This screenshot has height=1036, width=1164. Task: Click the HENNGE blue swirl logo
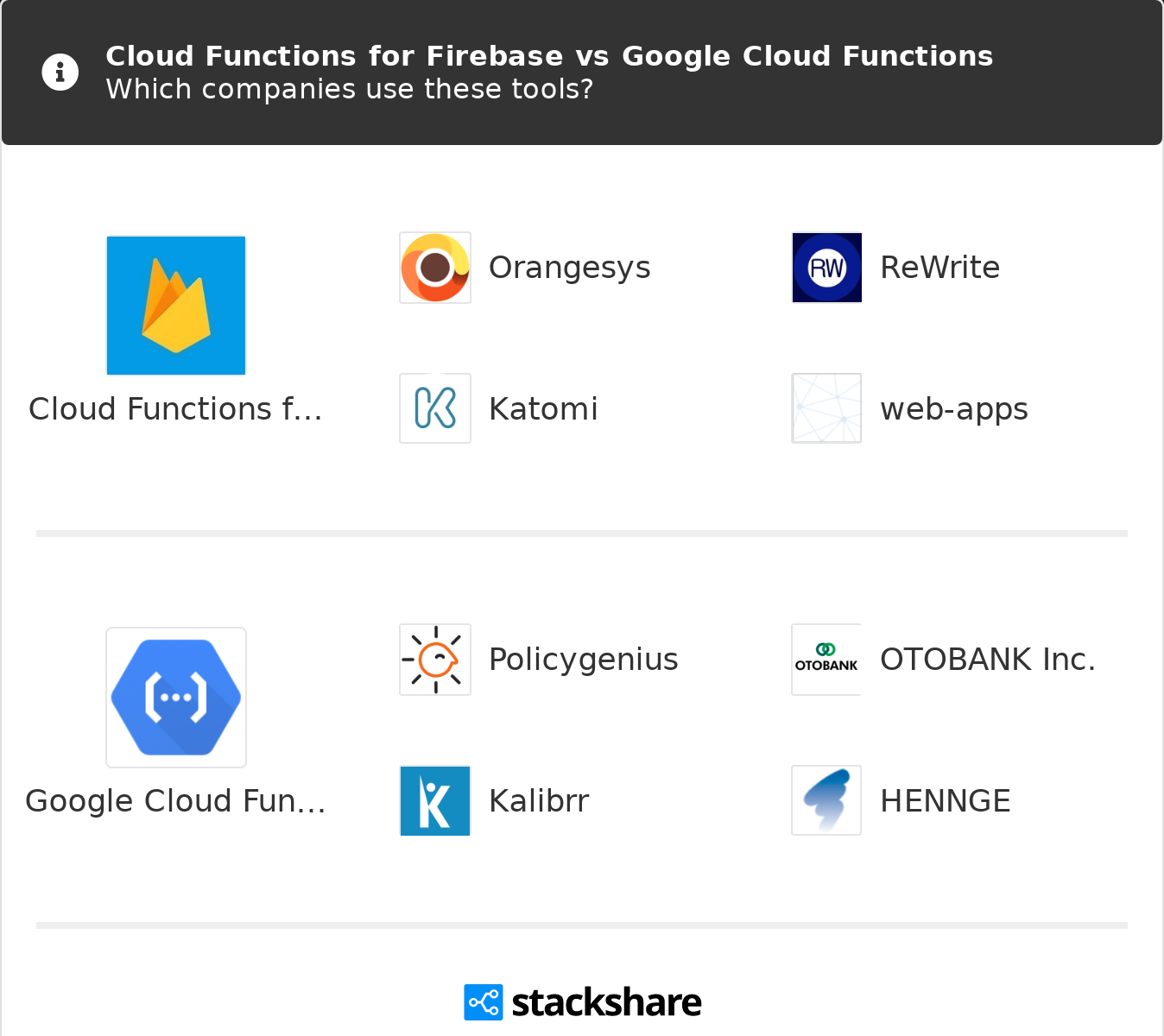(x=826, y=800)
